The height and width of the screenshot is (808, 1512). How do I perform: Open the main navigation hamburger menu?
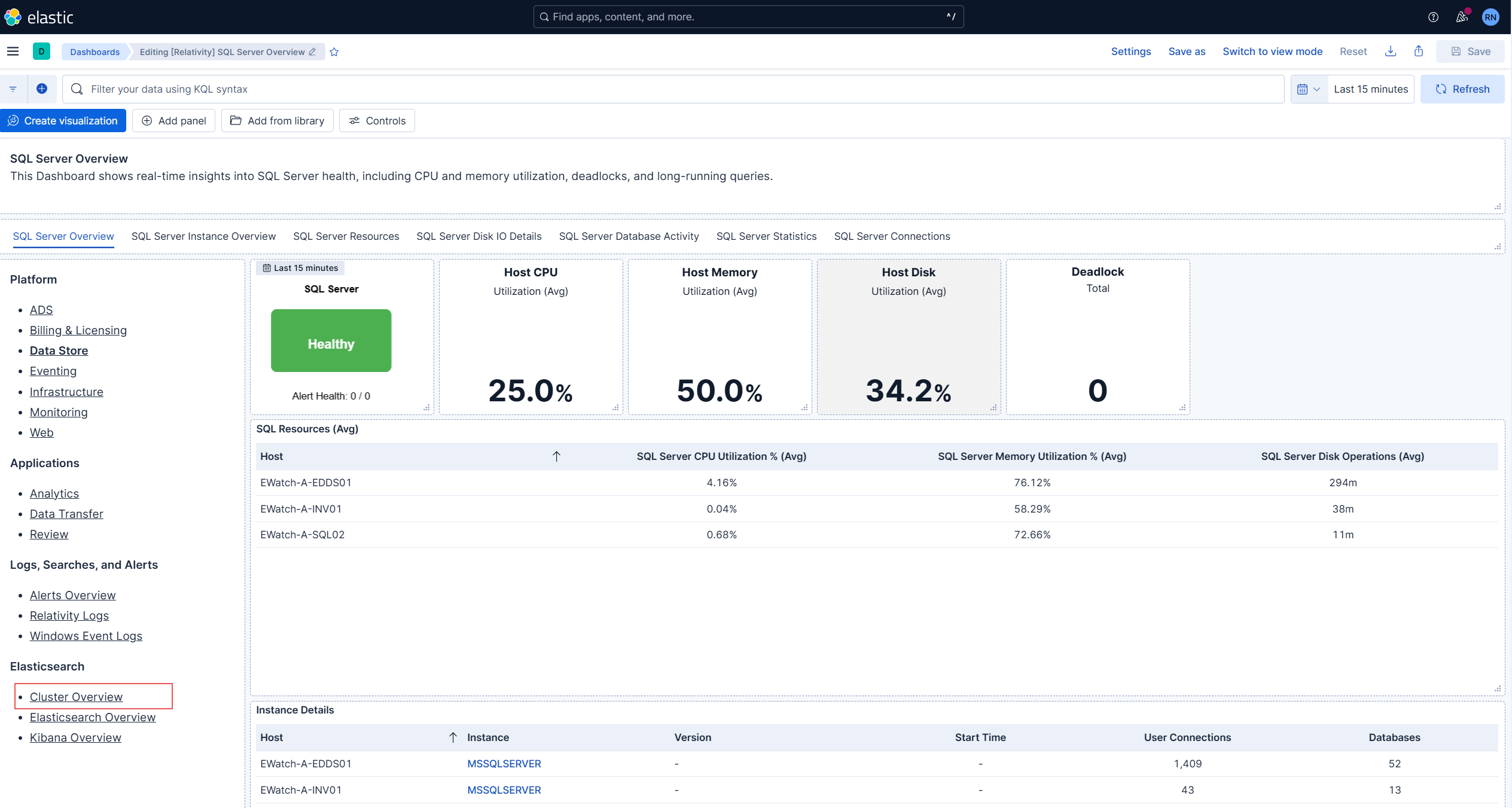[13, 51]
